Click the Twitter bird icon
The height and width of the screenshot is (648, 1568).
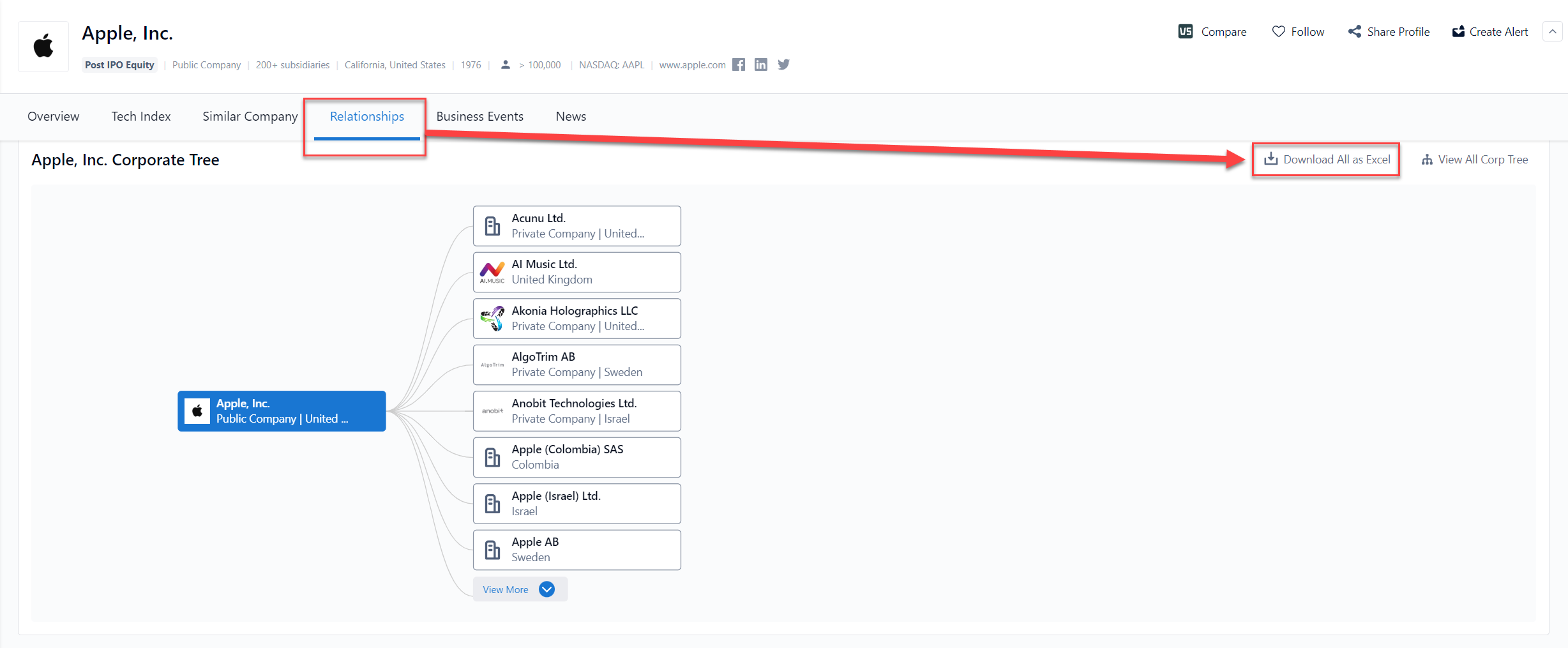click(784, 64)
